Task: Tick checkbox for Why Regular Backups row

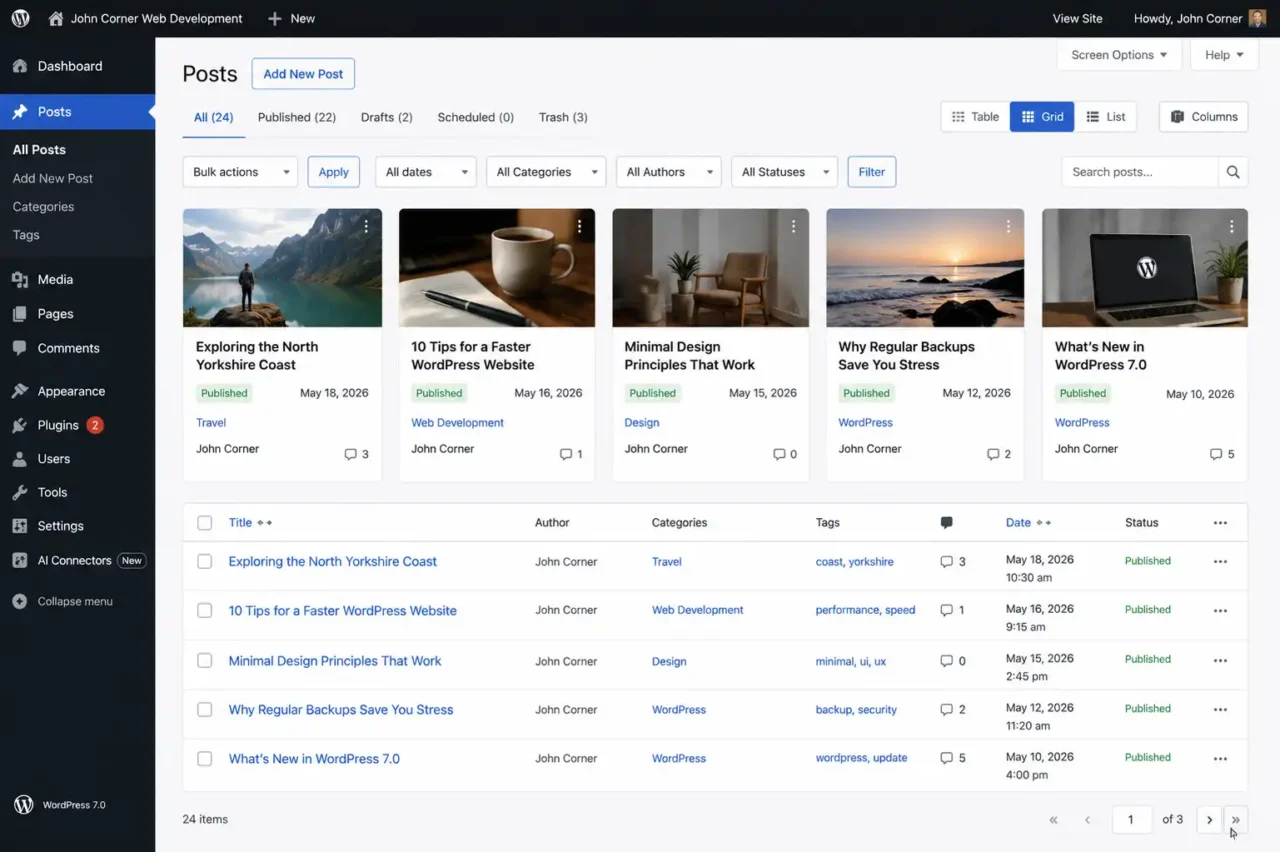Action: [205, 710]
